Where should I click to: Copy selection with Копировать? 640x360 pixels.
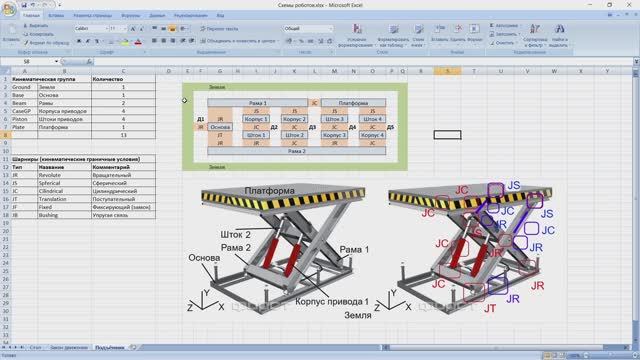tap(39, 34)
